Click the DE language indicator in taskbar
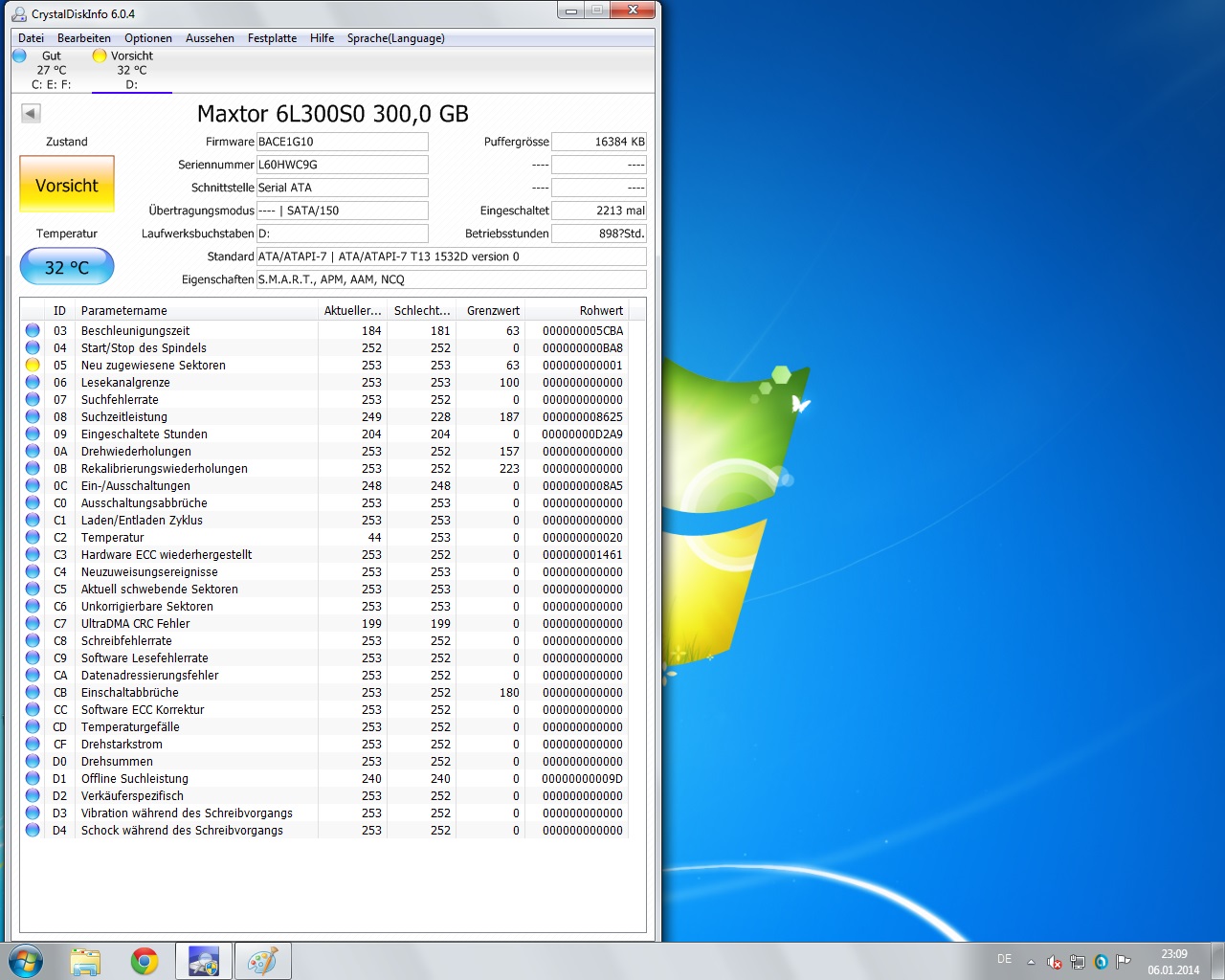1225x980 pixels. coord(1004,959)
